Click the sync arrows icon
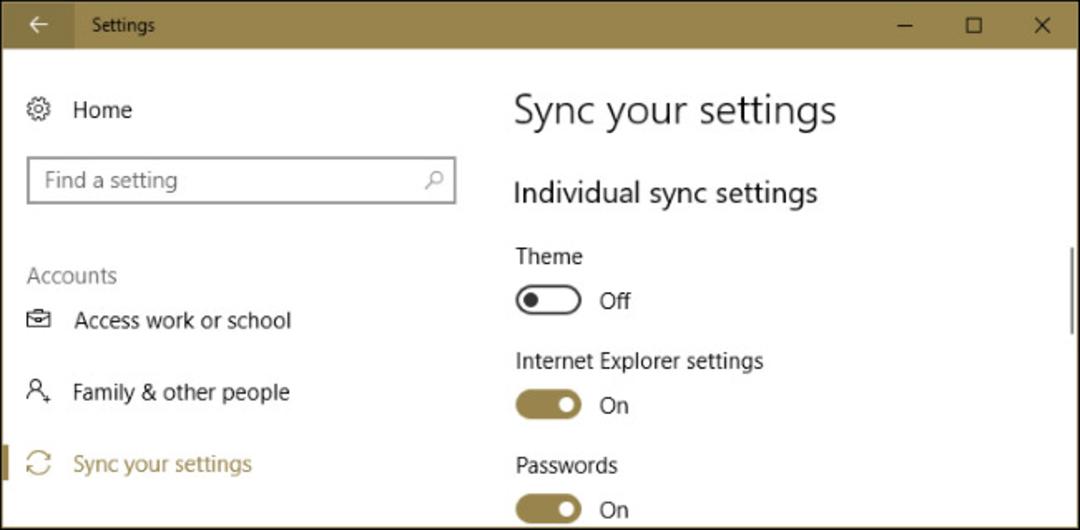1080x530 pixels. (39, 463)
